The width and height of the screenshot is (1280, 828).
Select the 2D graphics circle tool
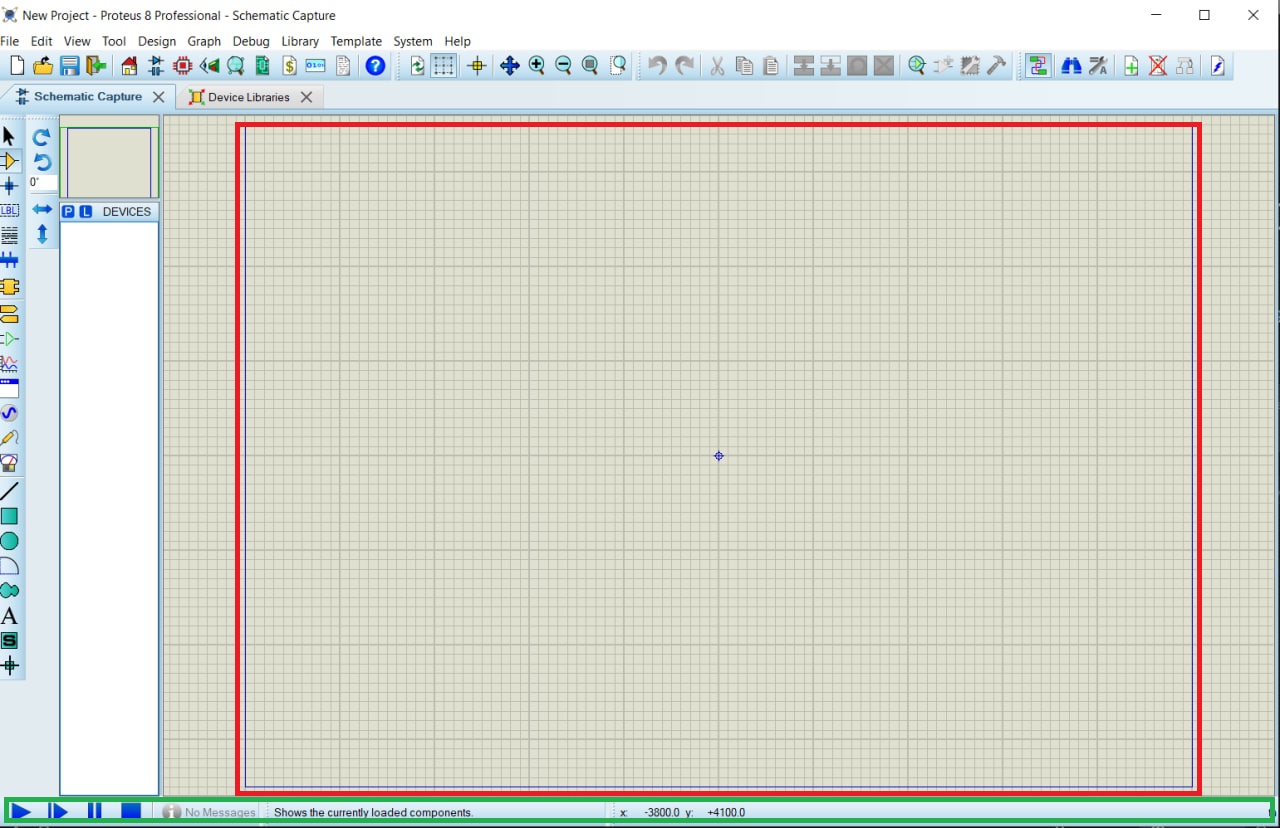coord(9,541)
